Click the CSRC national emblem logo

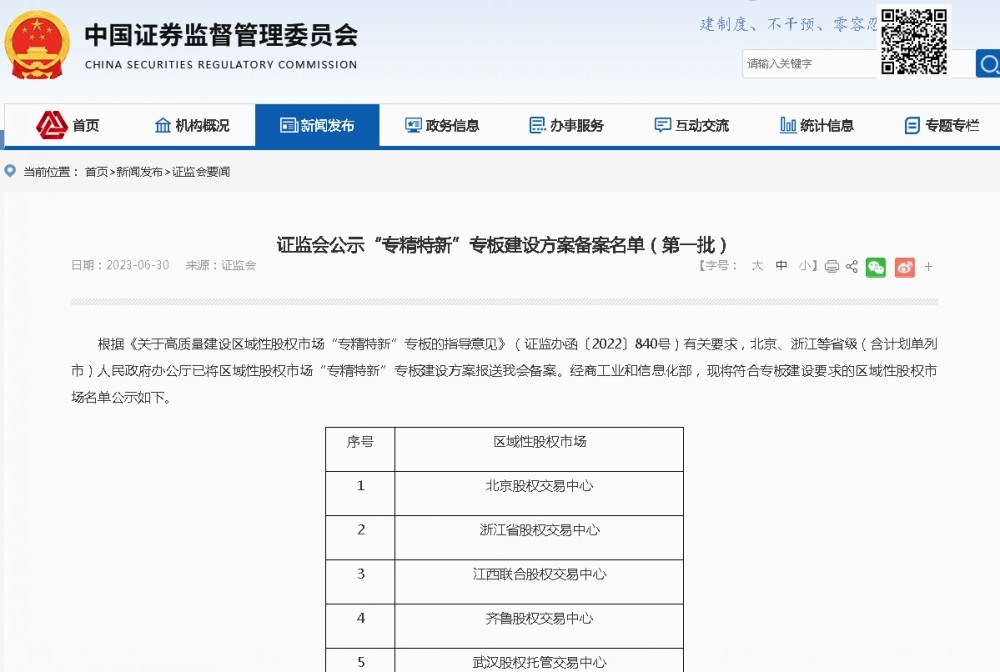coord(37,45)
